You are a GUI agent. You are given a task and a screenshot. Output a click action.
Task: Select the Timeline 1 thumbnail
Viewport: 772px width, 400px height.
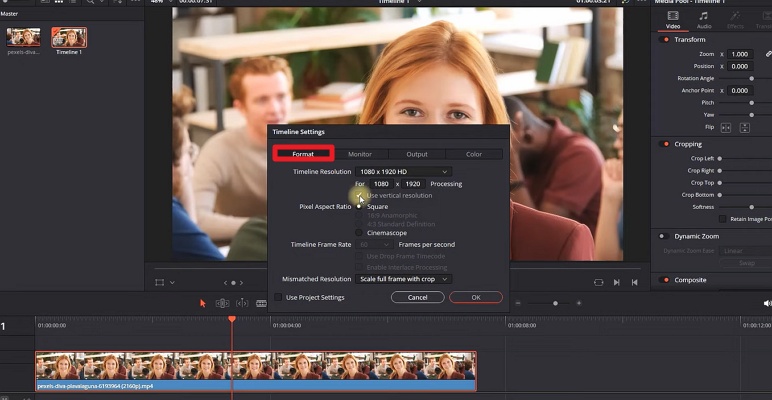pos(69,37)
